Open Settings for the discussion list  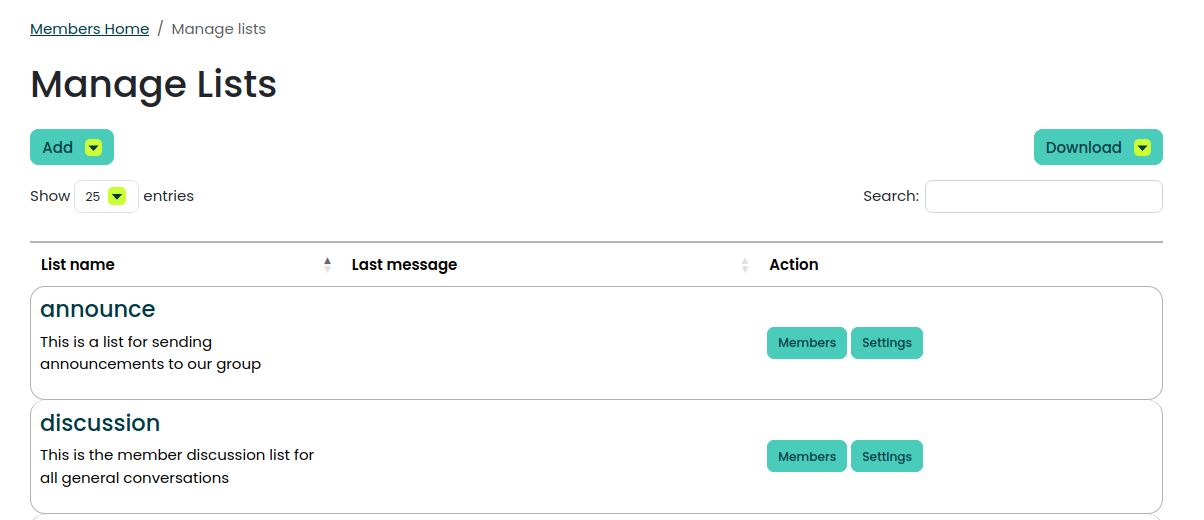point(886,456)
